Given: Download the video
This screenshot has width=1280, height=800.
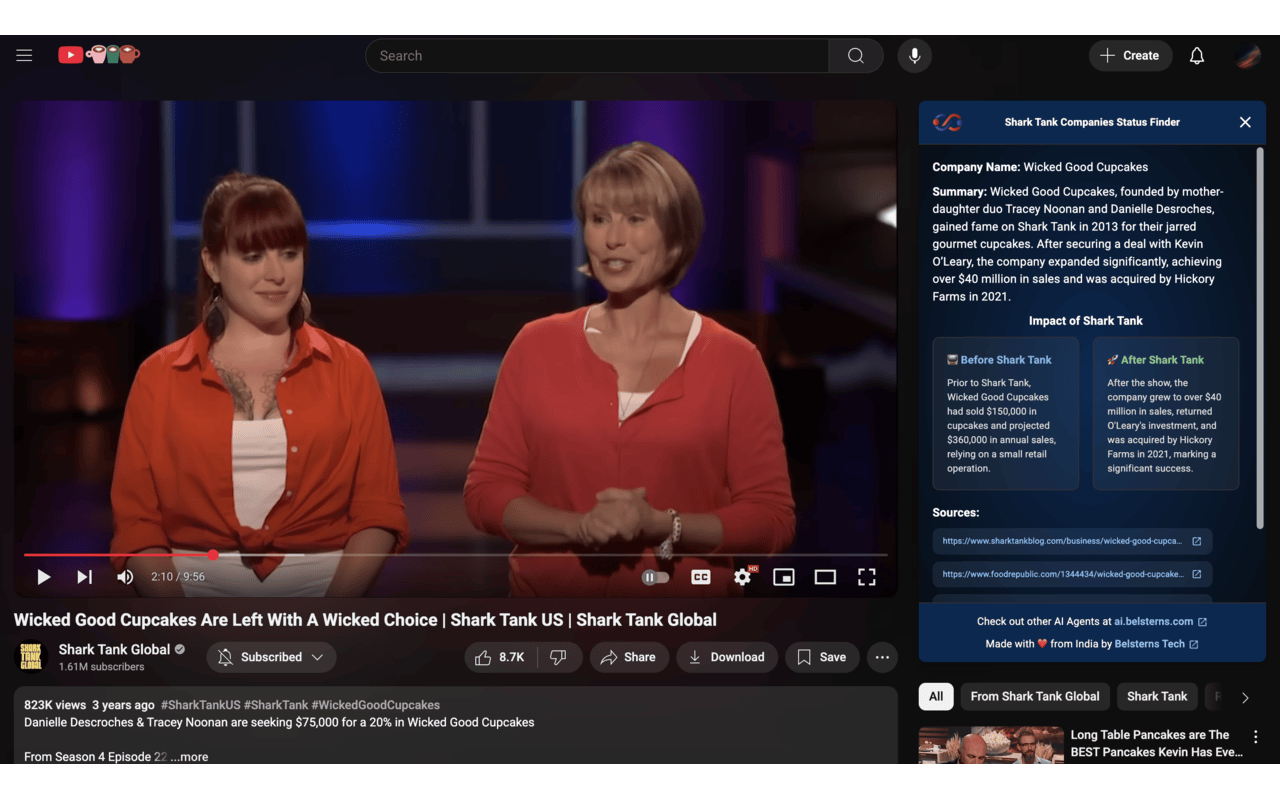Looking at the screenshot, I should tap(727, 657).
